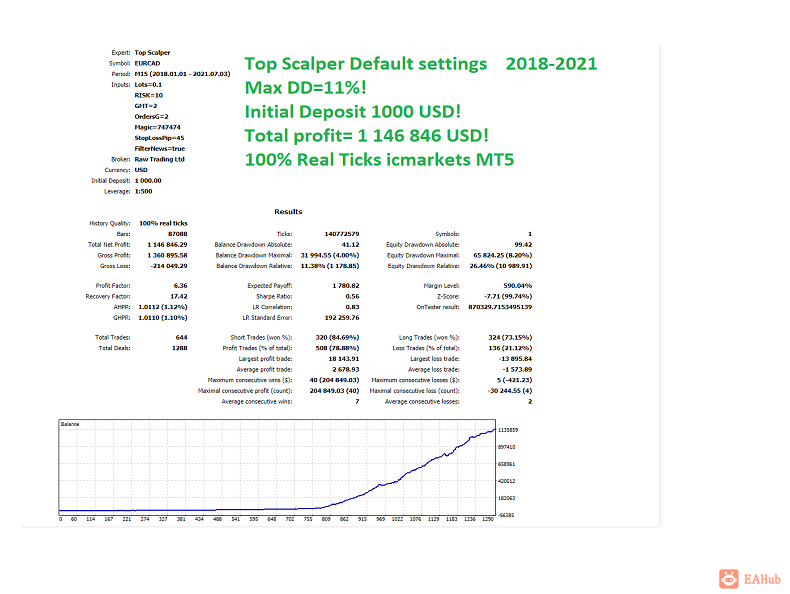Click the broker name 'Raw Trading Ltd'
This screenshot has width=790, height=594.
click(x=159, y=159)
